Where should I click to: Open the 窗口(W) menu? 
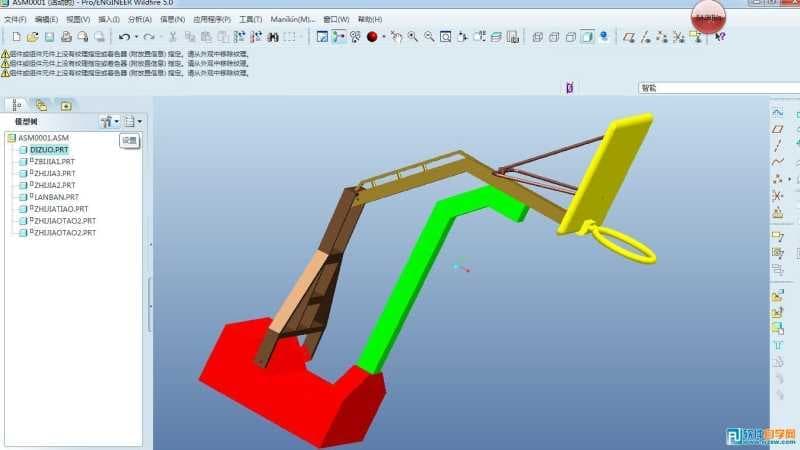(x=336, y=19)
